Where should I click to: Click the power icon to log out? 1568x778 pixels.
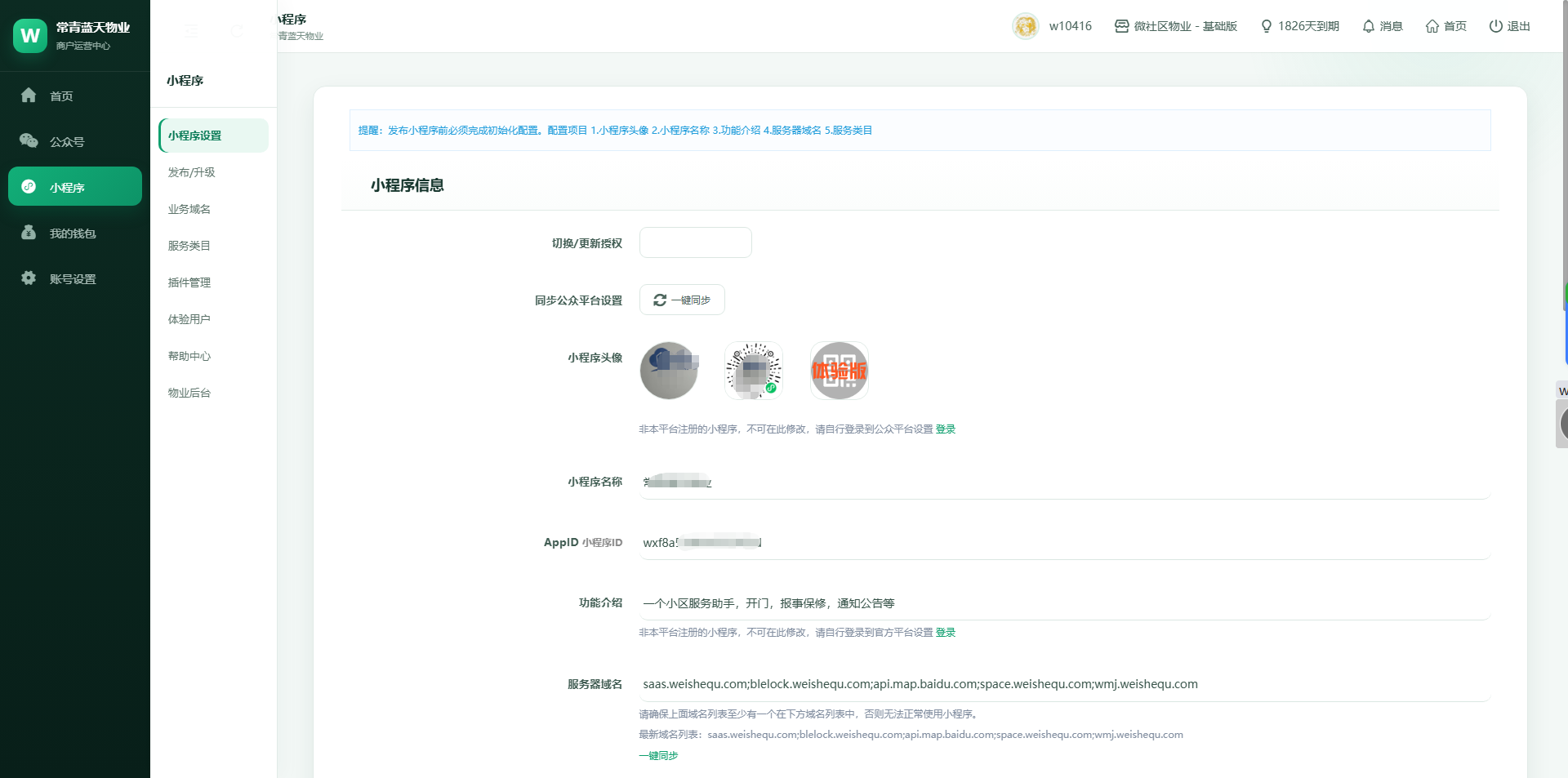tap(1496, 26)
